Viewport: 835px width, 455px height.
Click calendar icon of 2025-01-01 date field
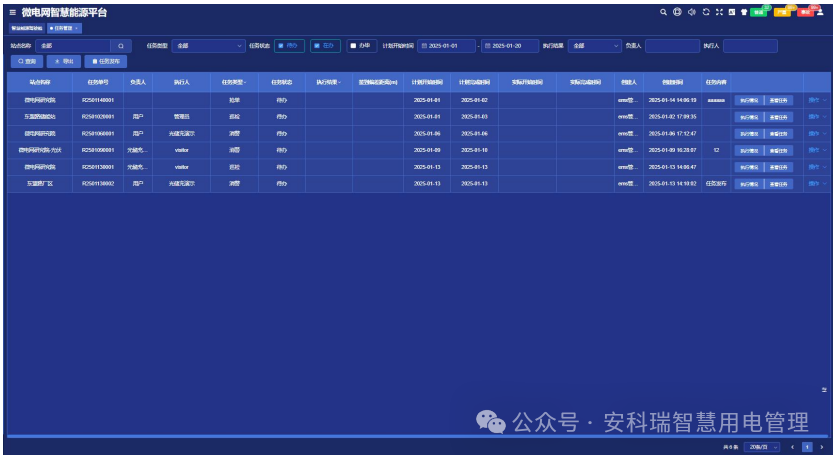pyautogui.click(x=424, y=46)
